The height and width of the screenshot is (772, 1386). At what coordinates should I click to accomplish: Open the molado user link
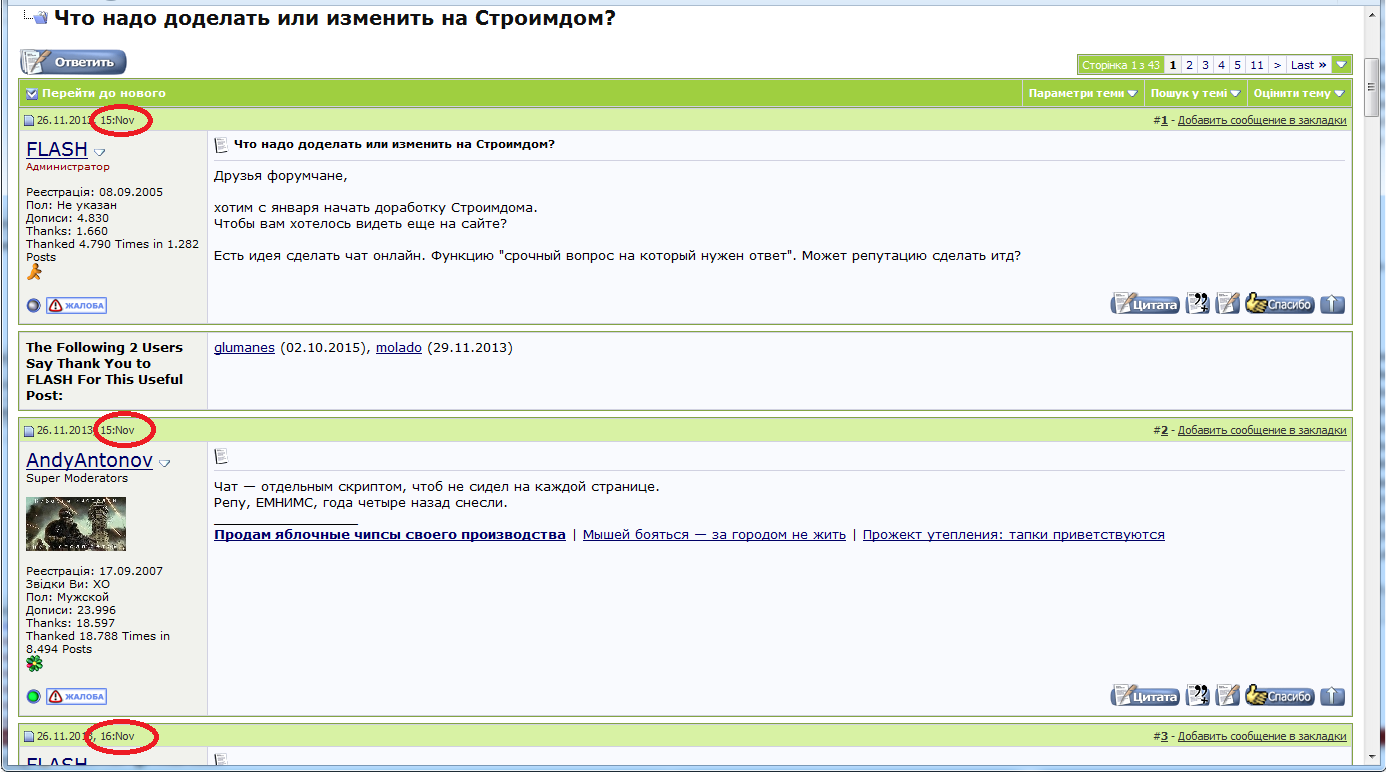coord(399,348)
